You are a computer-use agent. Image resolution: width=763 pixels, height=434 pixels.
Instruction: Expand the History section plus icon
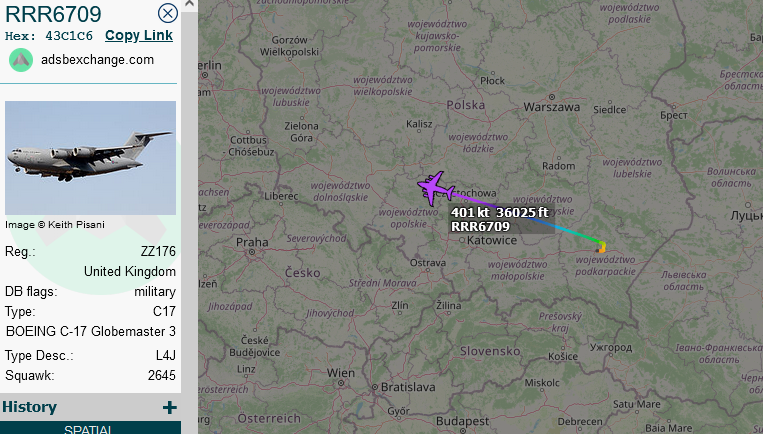169,407
